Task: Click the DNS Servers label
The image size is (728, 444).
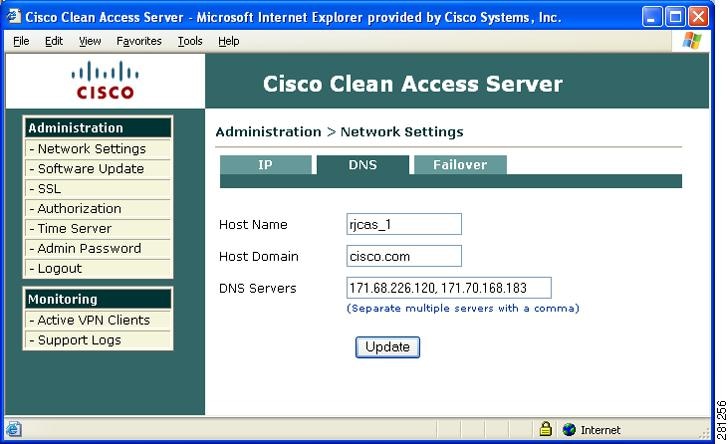Action: tap(257, 288)
